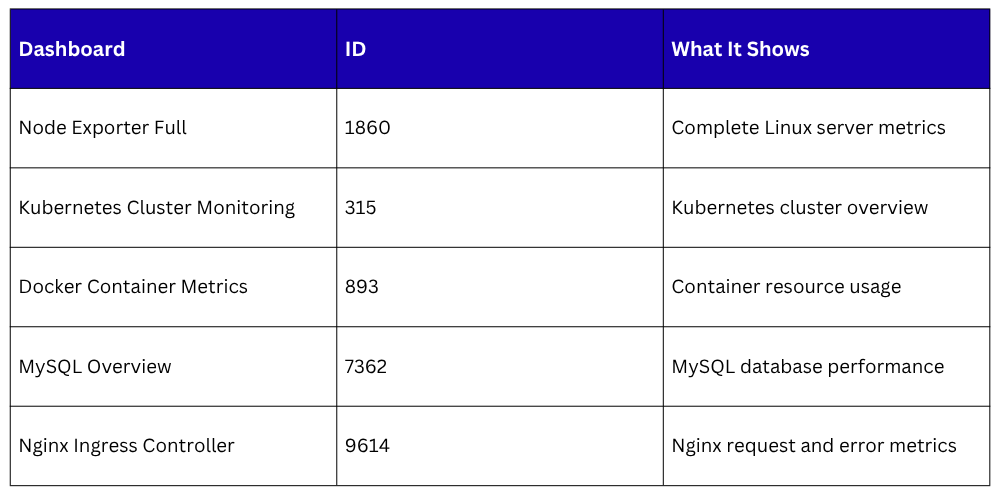The image size is (1000, 500).
Task: Click dashboard ID 9614
Action: tap(367, 446)
